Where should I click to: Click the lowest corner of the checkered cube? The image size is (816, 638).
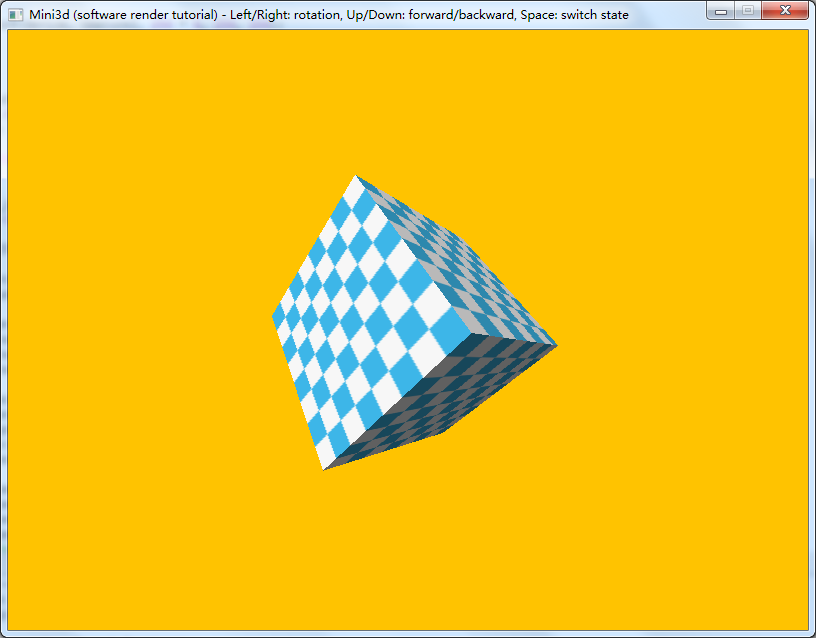(323, 469)
